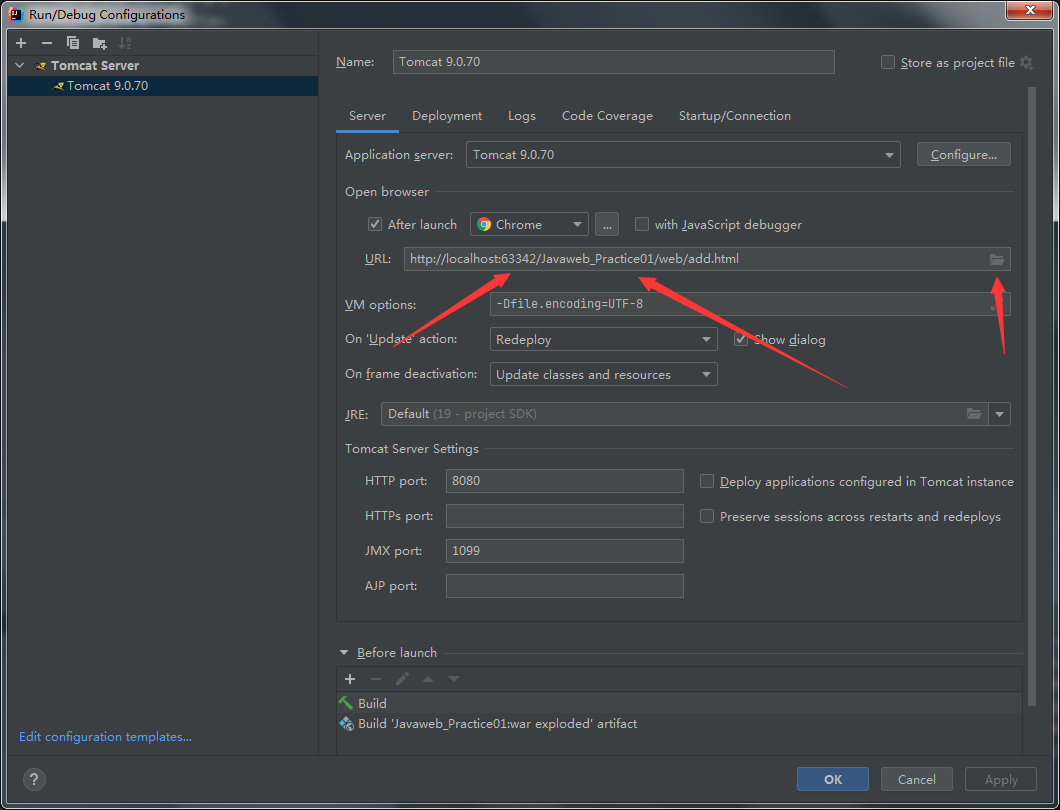
Task: Click Tomcat Server group icon
Action: 41,66
